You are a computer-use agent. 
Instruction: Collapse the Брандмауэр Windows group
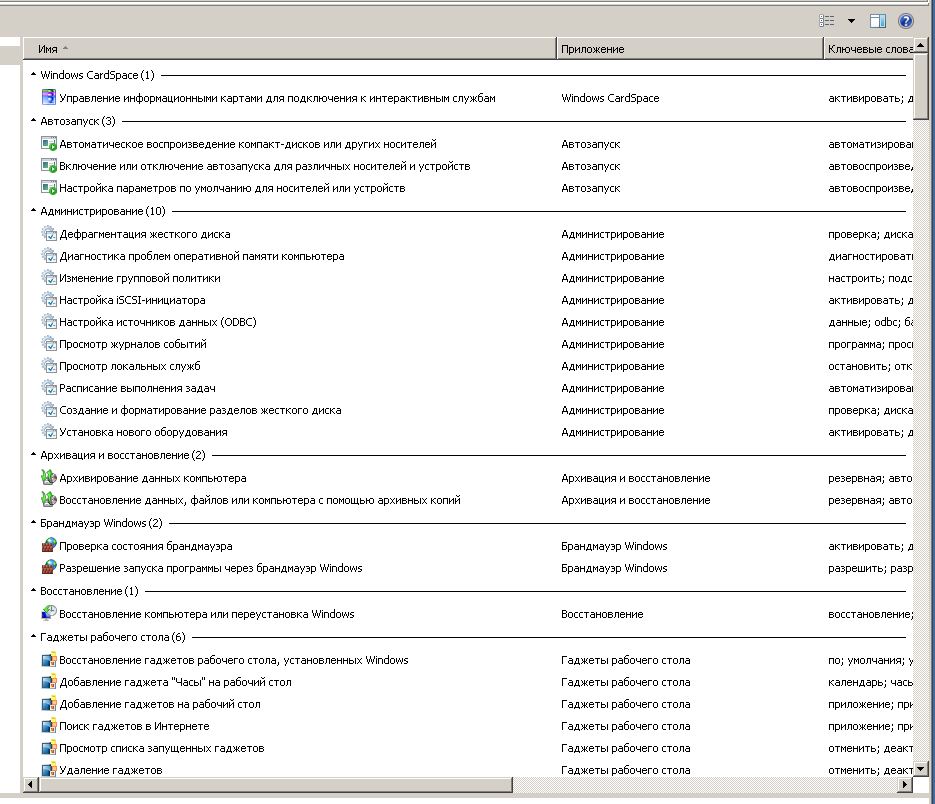(x=33, y=522)
